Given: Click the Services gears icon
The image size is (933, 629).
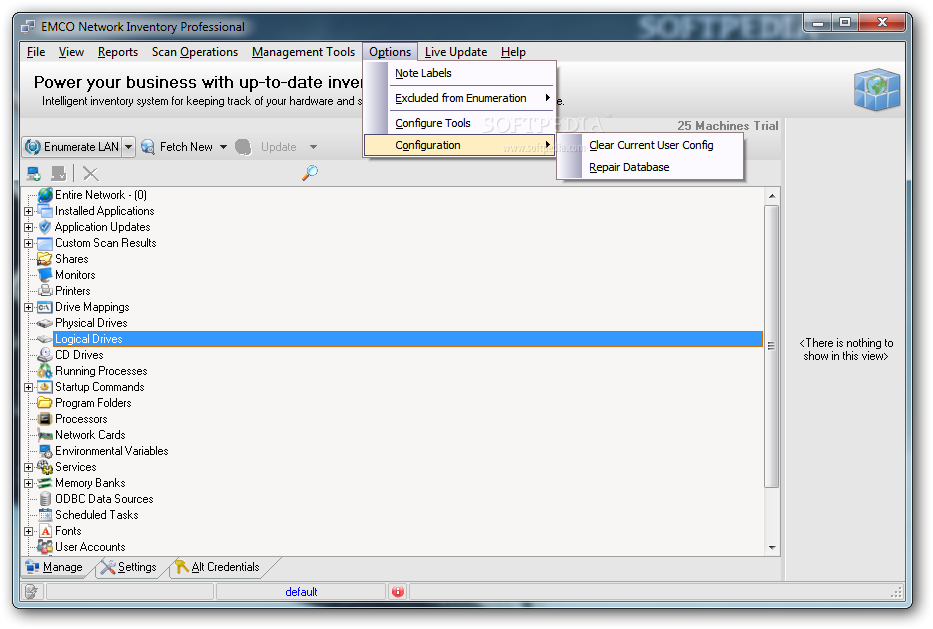Looking at the screenshot, I should 45,467.
